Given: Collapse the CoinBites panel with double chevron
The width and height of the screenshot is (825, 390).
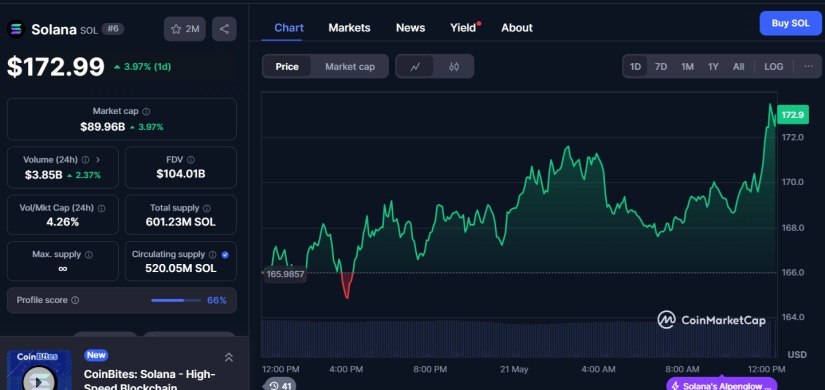Looking at the screenshot, I should point(229,357).
